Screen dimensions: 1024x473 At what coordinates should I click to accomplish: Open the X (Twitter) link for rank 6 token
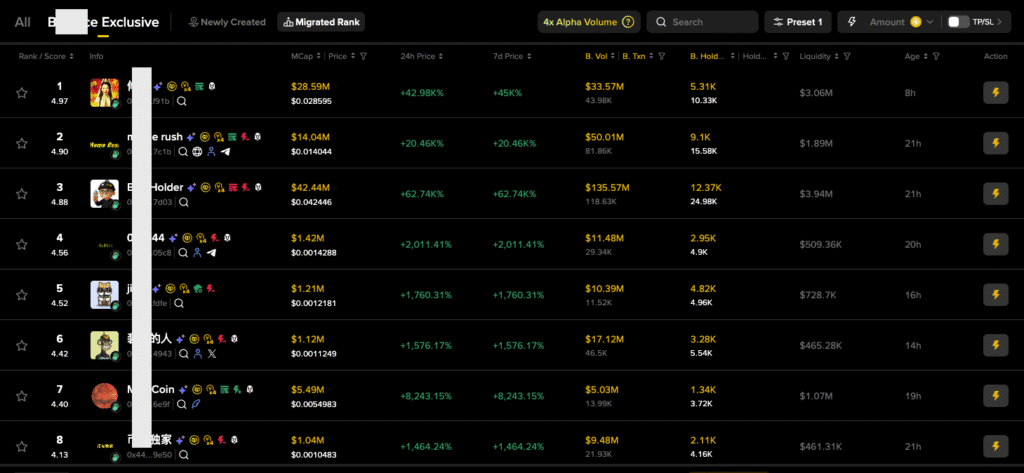211,353
